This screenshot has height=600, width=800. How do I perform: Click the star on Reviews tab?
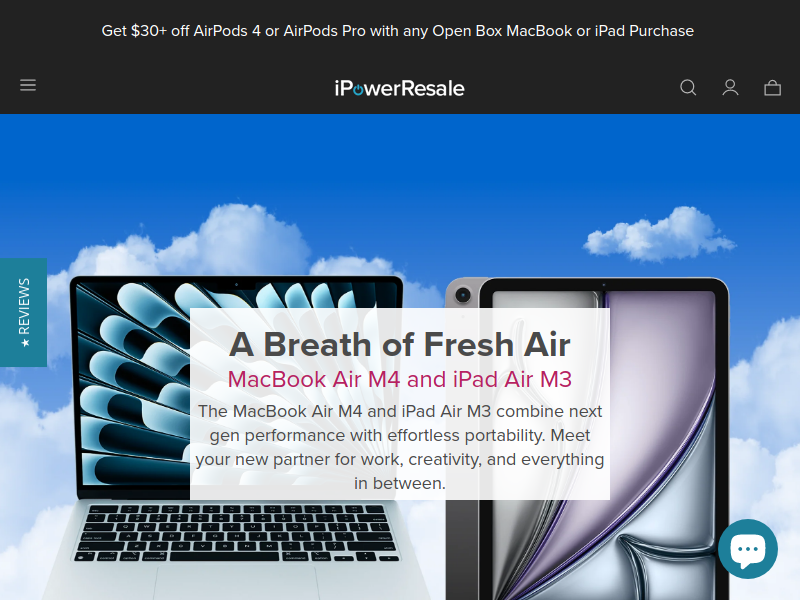coord(25,343)
